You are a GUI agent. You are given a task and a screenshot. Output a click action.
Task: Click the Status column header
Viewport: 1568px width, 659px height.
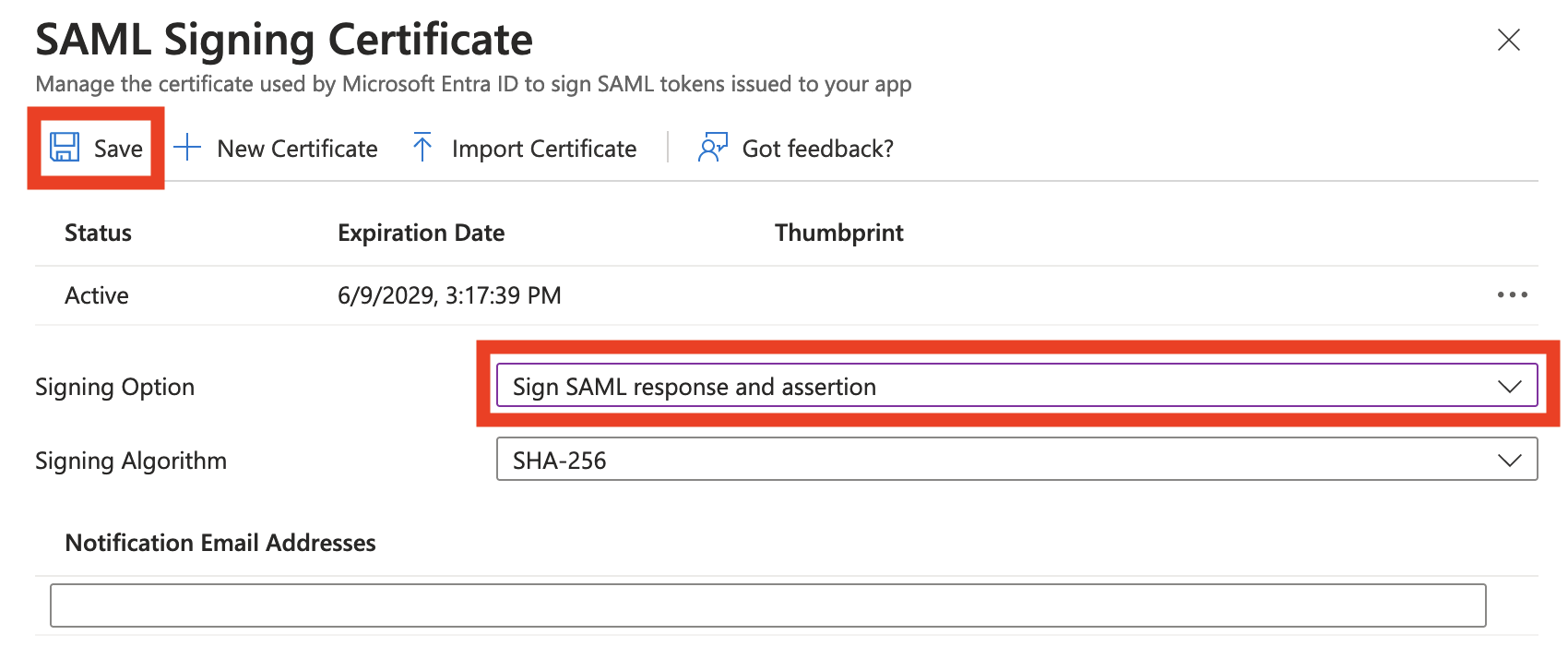(x=98, y=233)
